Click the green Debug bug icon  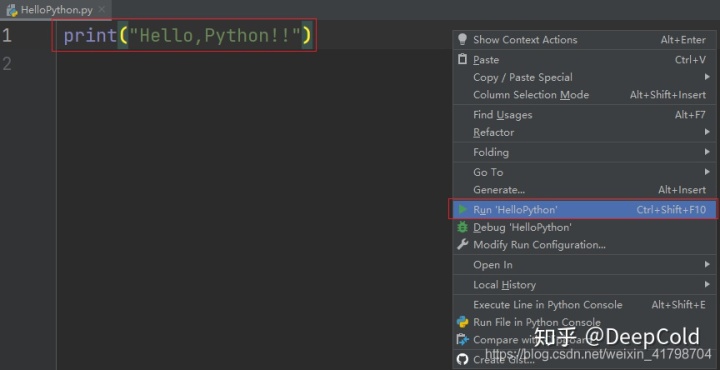[x=462, y=227]
